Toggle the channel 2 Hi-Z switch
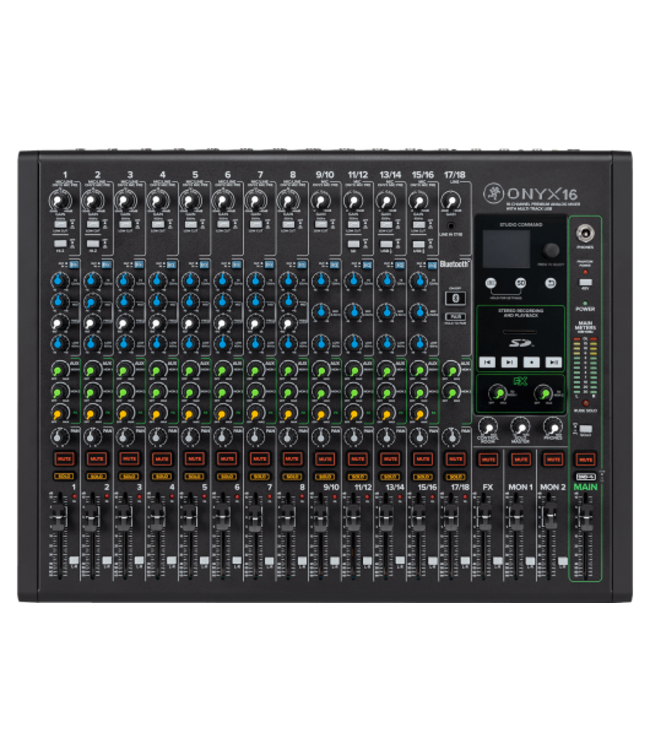Screen dimensions: 650x750 tap(93, 244)
